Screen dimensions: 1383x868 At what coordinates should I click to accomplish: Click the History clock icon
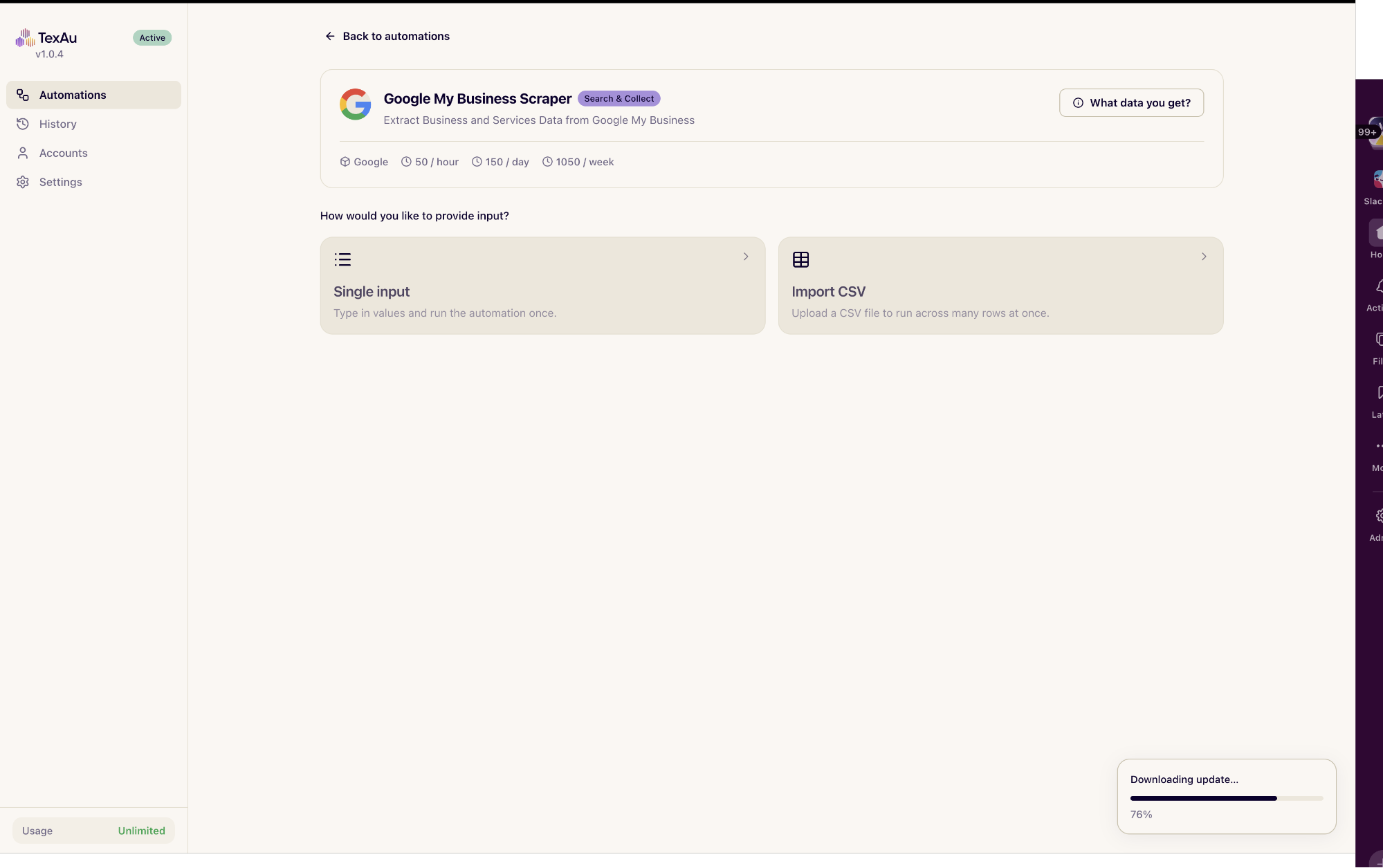click(x=23, y=124)
